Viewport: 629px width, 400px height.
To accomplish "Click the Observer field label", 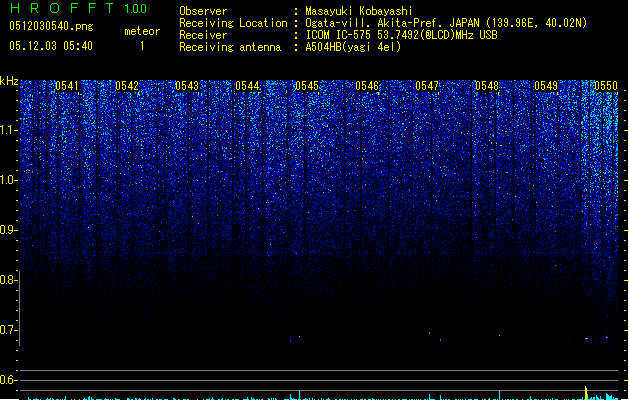I will (203, 11).
